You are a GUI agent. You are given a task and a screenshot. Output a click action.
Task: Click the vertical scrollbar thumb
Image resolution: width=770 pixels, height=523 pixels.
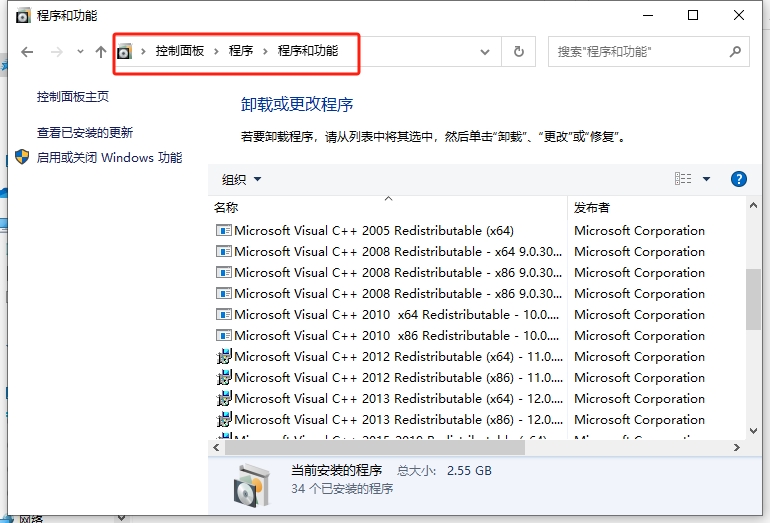pyautogui.click(x=753, y=299)
